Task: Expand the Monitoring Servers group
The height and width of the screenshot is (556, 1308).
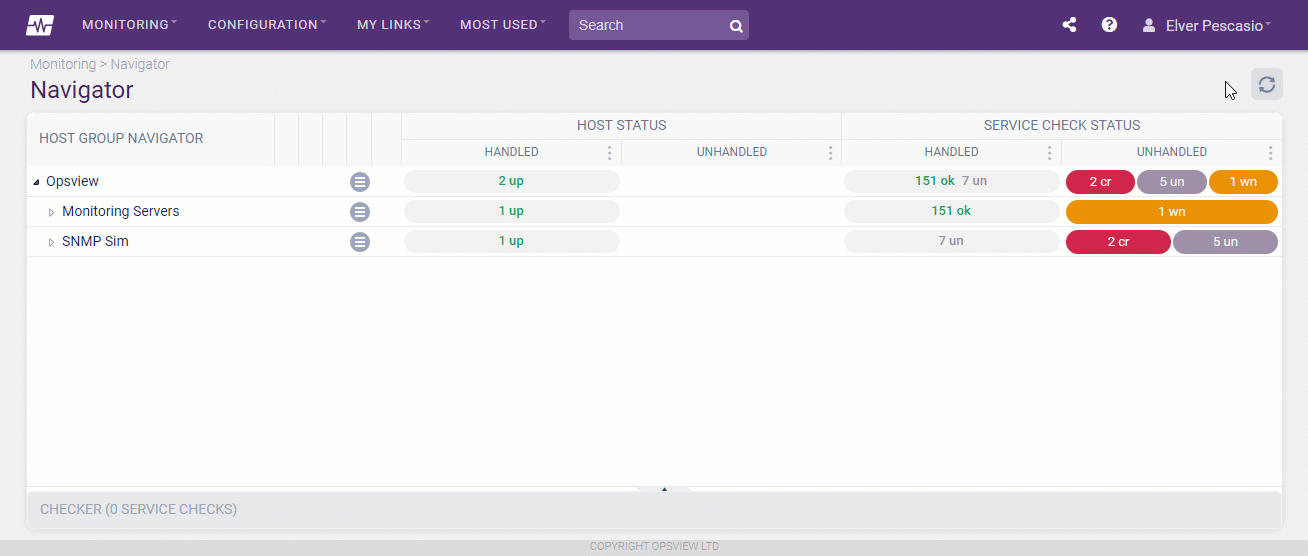Action: pos(52,212)
